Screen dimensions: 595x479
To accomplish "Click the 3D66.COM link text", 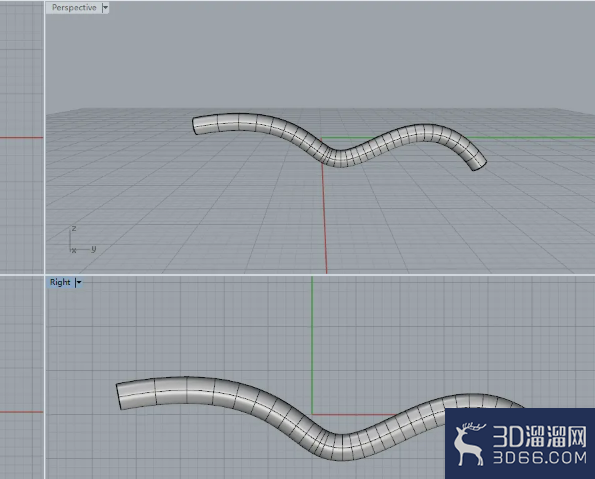I will coord(540,458).
